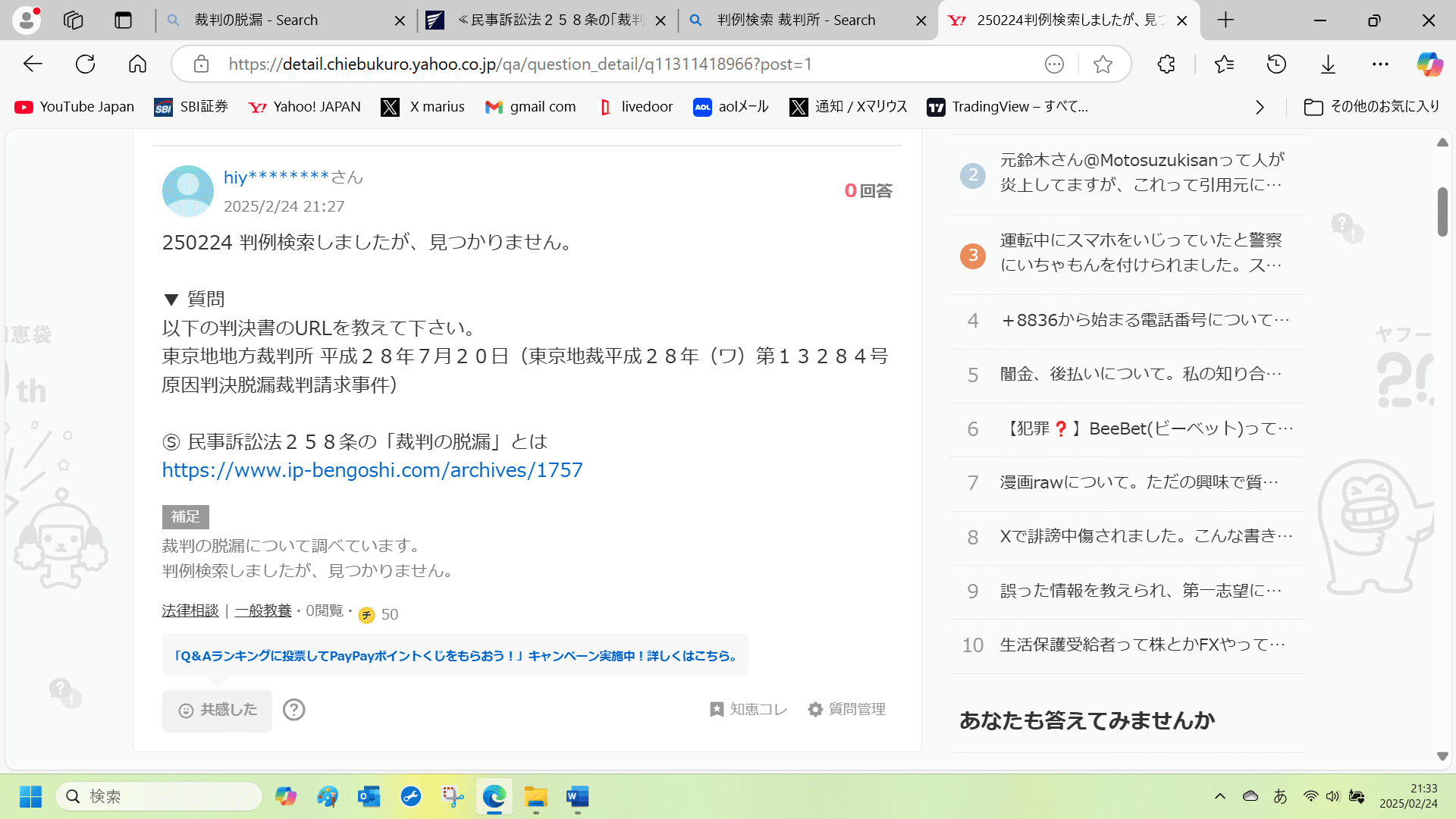Switch to the 判例検索 裁判所 tab

[795, 20]
